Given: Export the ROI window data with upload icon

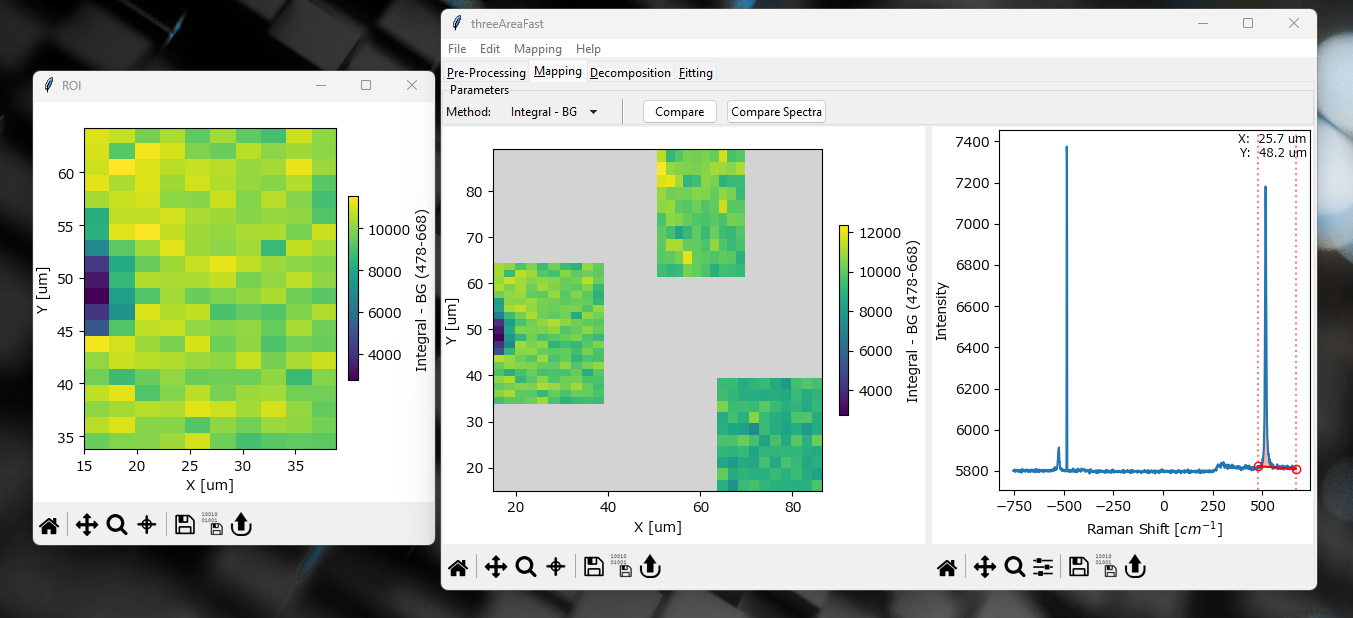Looking at the screenshot, I should coord(240,525).
